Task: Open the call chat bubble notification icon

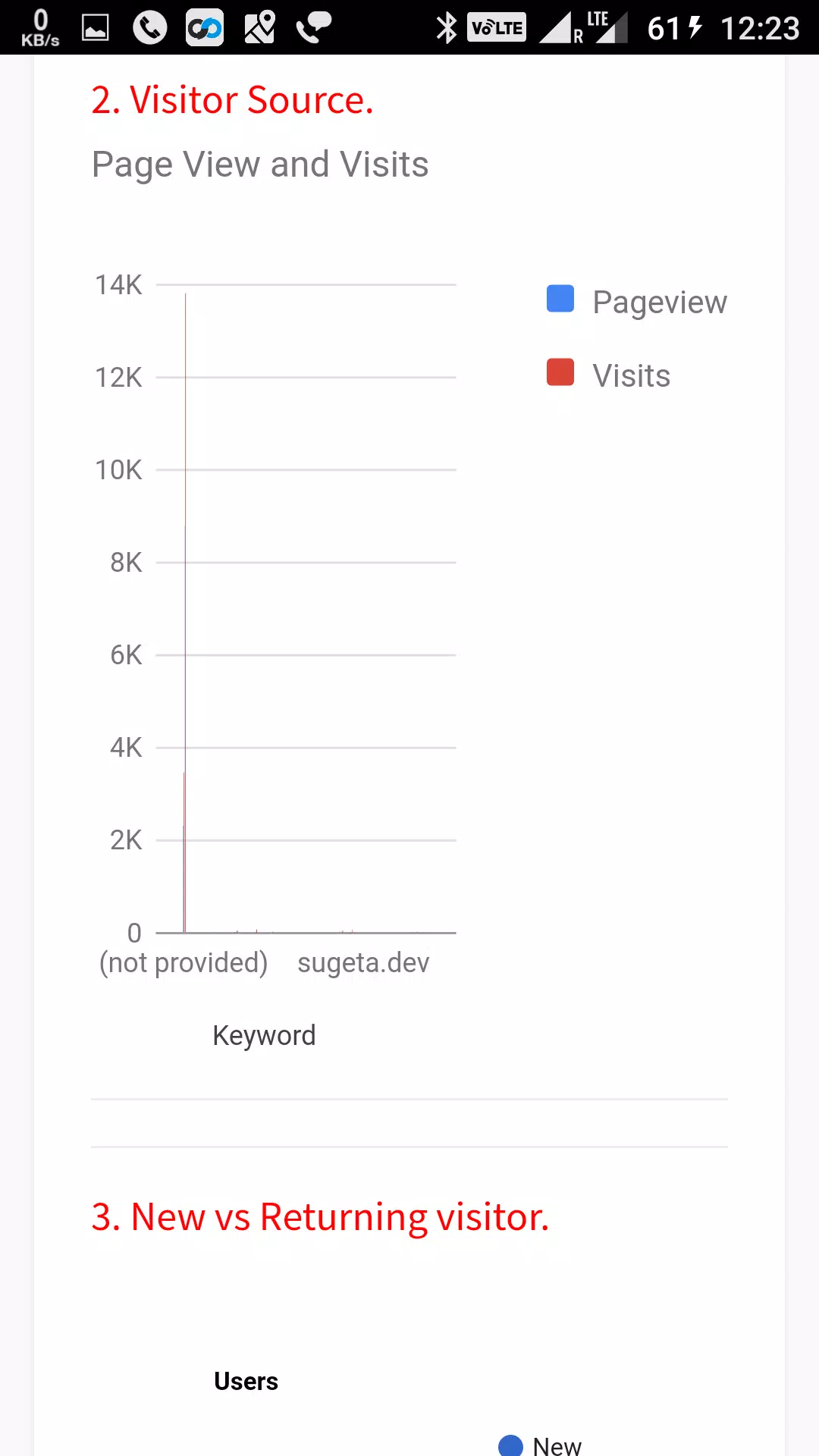Action: click(x=314, y=28)
